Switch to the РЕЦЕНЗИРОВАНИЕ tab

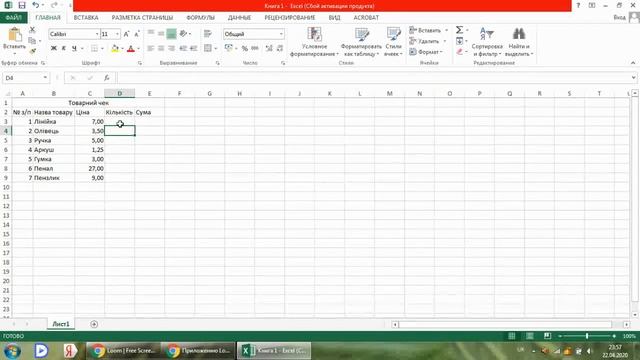pyautogui.click(x=290, y=18)
